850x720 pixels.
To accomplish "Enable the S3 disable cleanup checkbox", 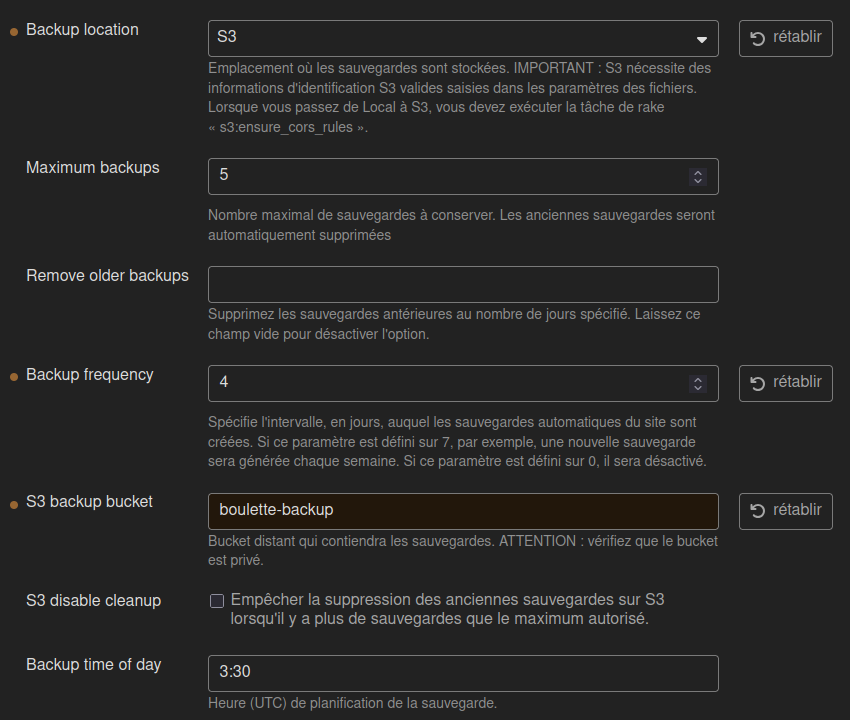I will [x=216, y=601].
